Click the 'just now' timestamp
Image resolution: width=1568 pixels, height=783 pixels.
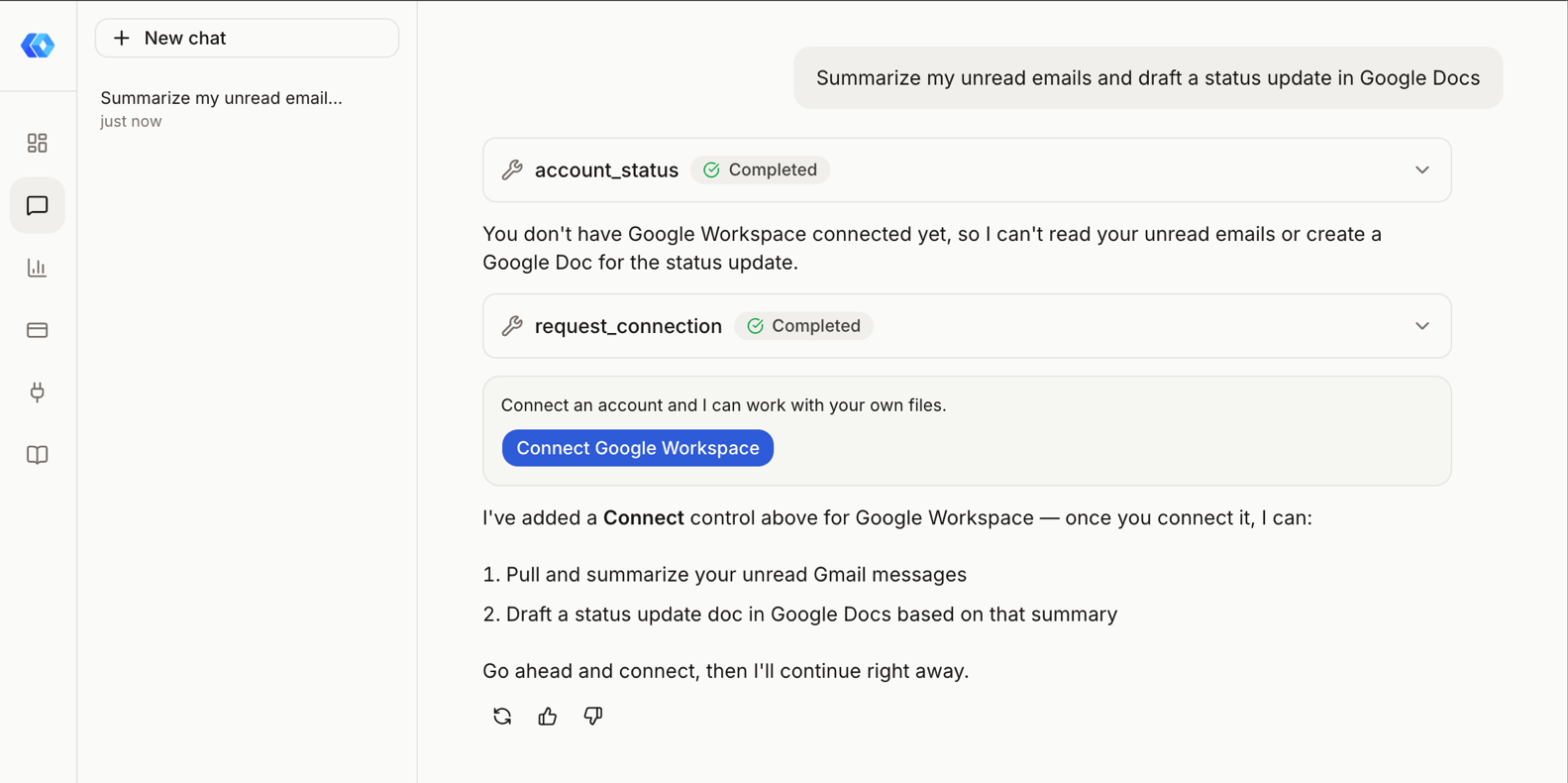[x=131, y=122]
